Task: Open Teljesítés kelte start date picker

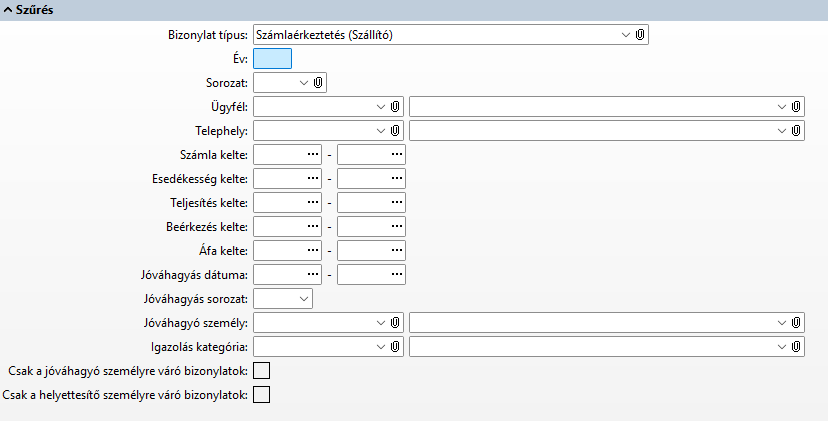Action: pos(313,202)
